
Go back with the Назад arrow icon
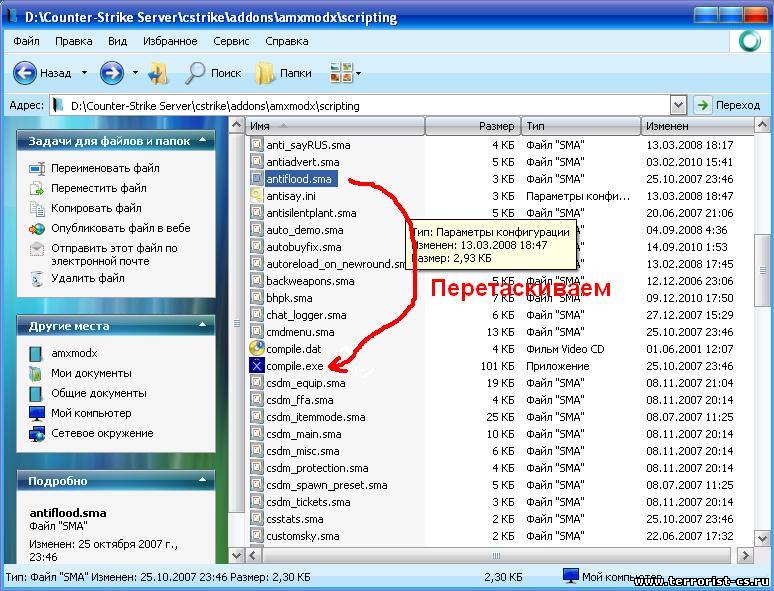pos(24,73)
